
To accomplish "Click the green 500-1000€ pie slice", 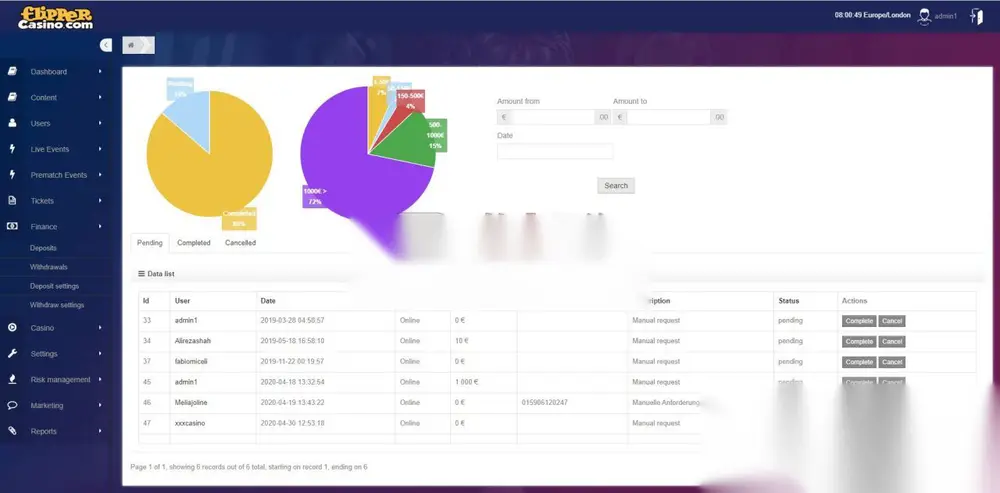I will pyautogui.click(x=408, y=142).
